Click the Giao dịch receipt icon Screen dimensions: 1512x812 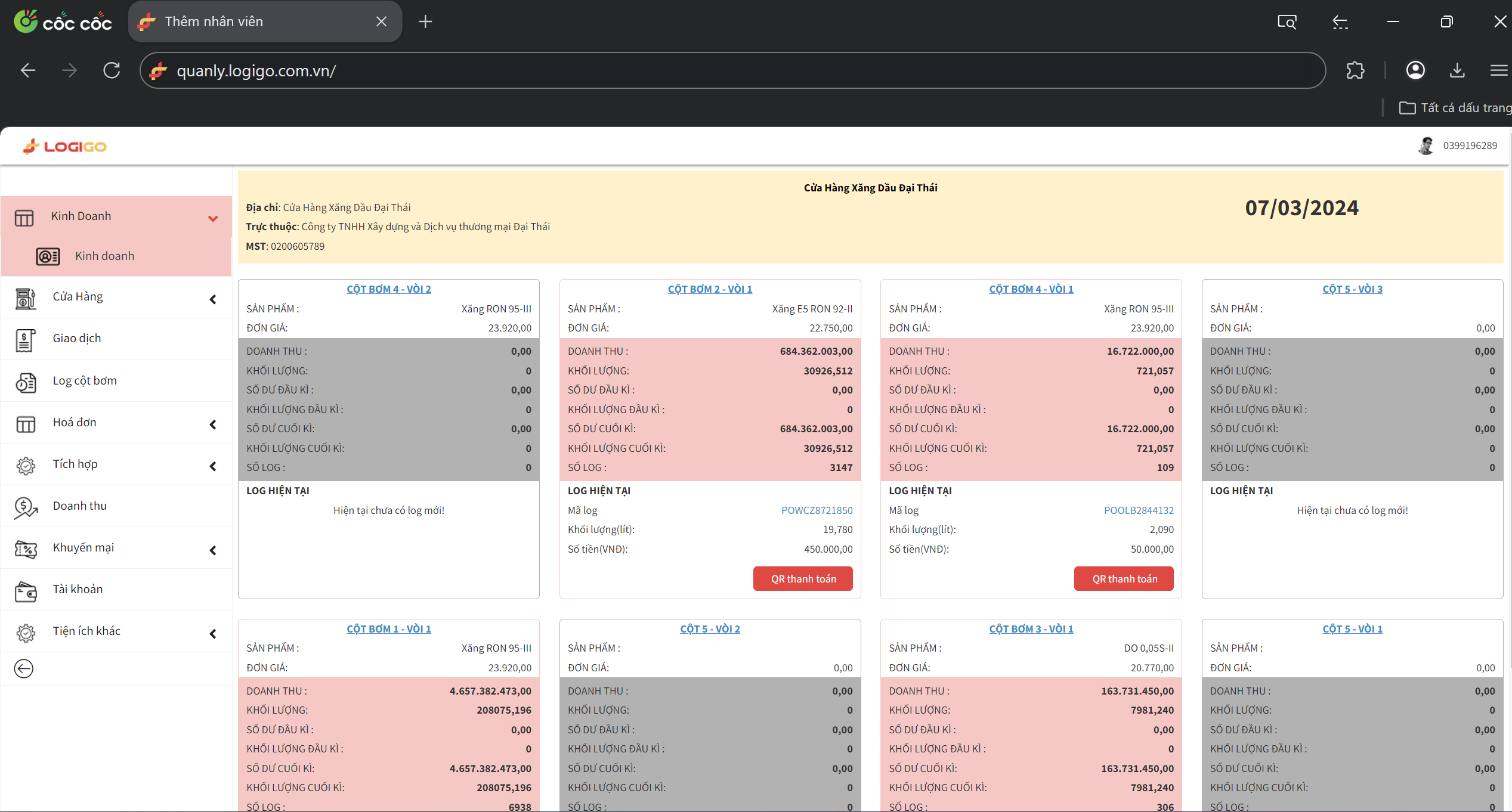25,340
